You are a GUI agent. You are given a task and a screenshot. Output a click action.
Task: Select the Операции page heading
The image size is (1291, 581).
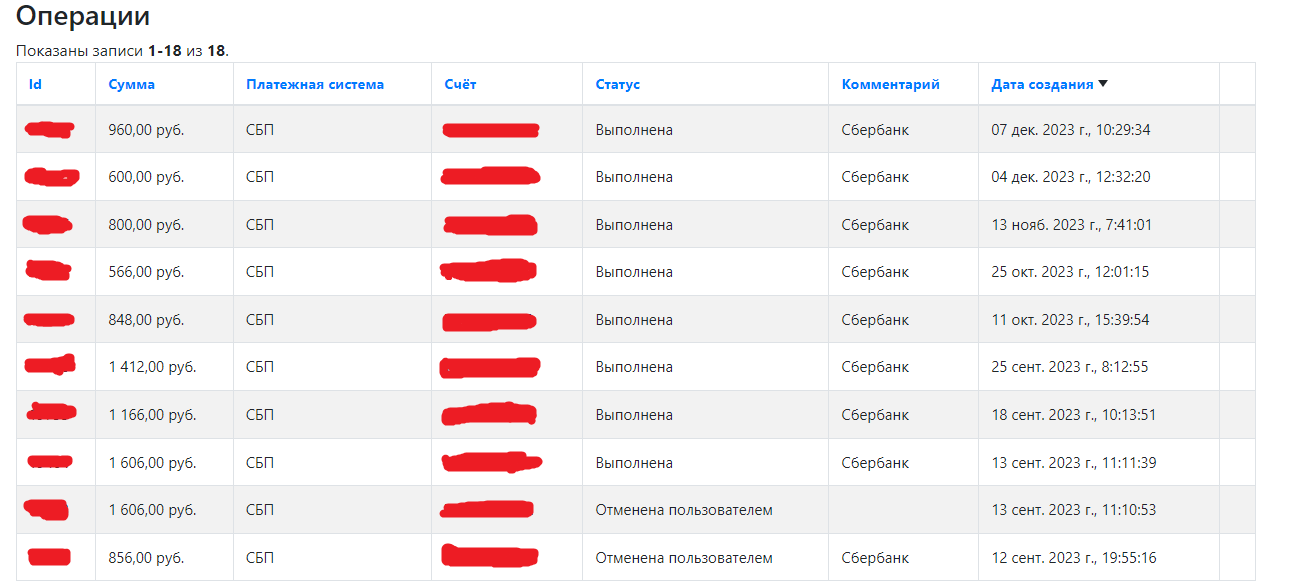point(84,17)
